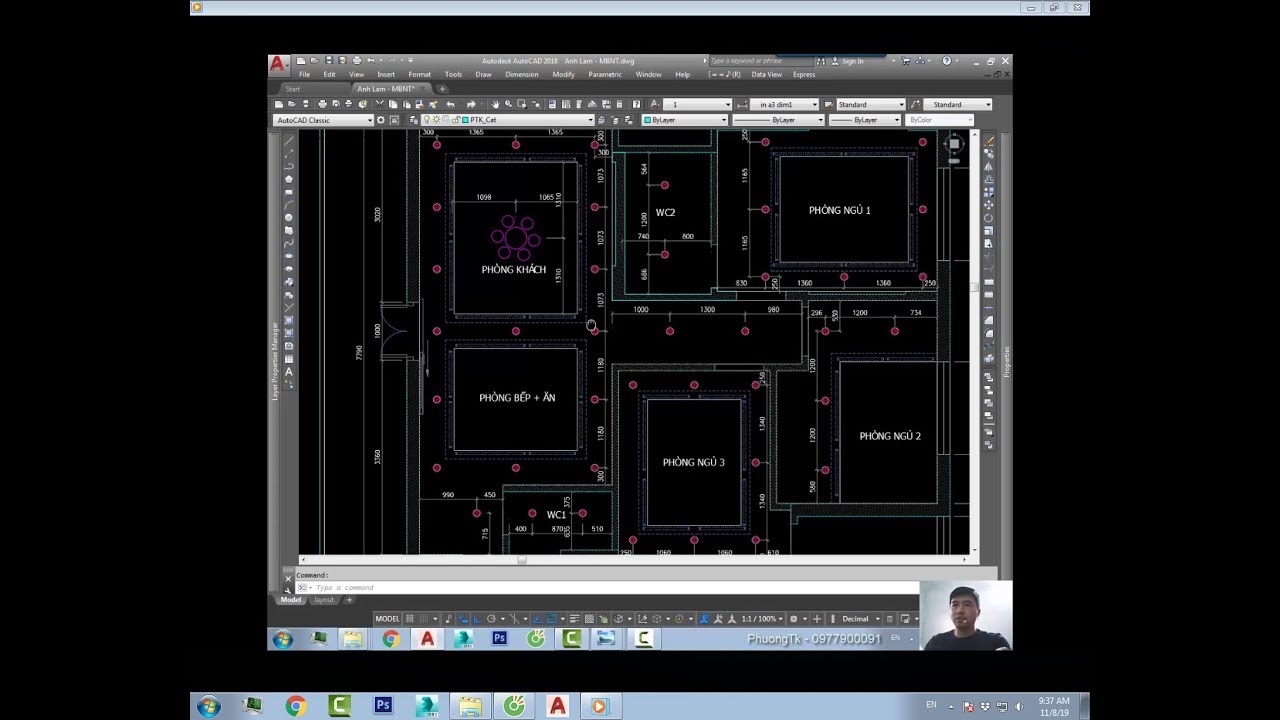The image size is (1280, 720).
Task: Open Photoshop from Windows taskbar
Action: [x=383, y=706]
